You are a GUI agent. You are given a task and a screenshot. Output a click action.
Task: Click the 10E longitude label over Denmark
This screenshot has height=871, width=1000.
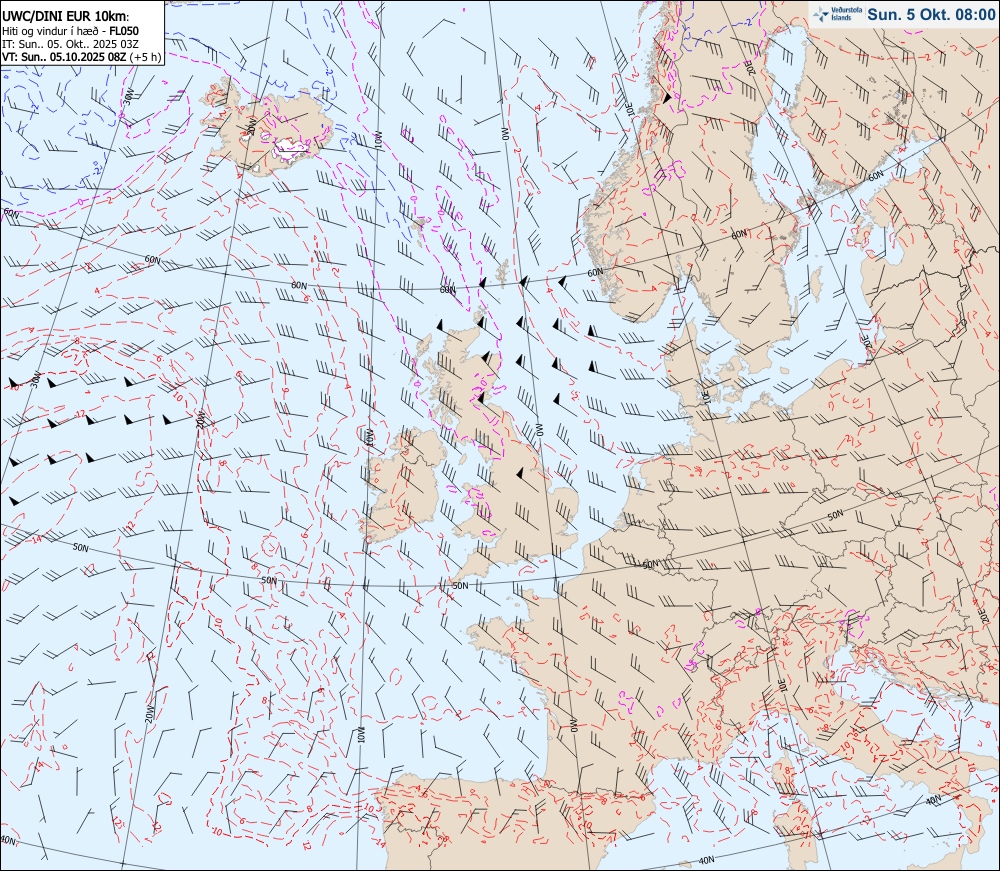tap(705, 399)
